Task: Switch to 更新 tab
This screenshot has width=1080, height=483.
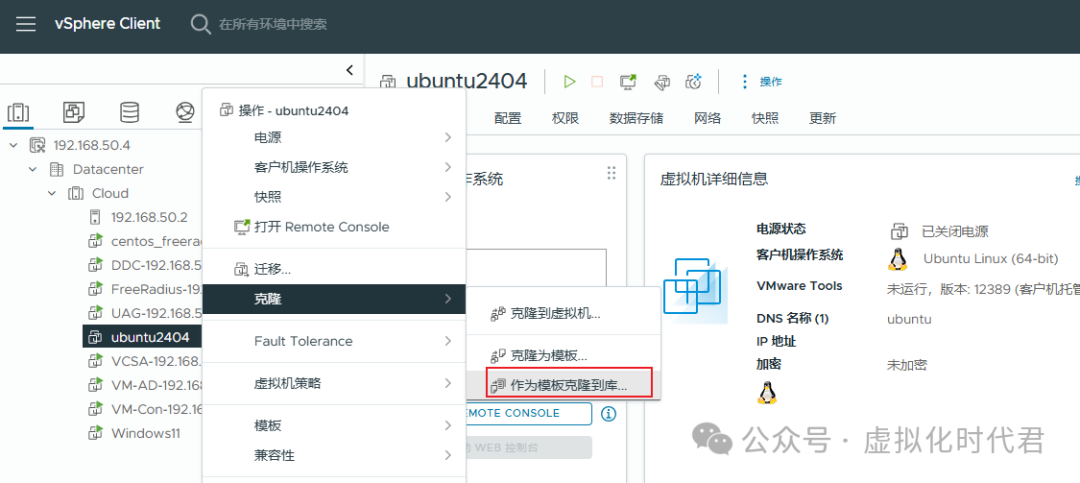Action: point(822,118)
